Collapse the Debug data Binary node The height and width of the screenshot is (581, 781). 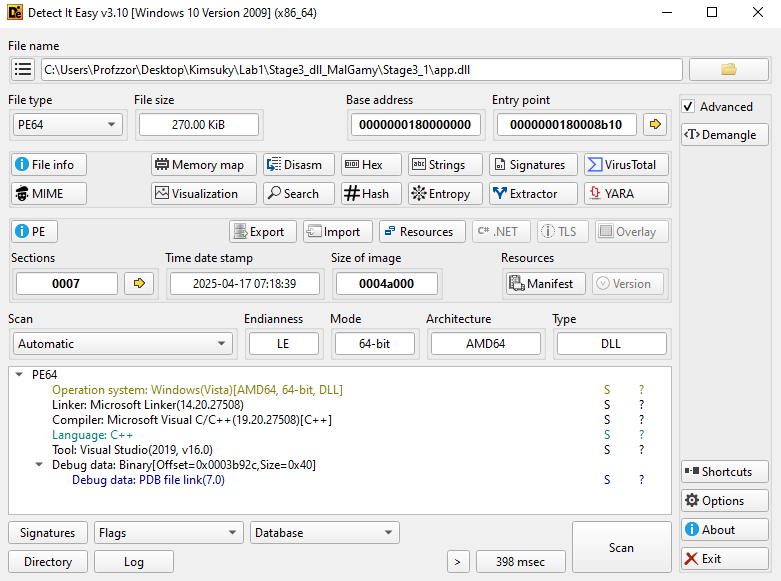[39, 464]
